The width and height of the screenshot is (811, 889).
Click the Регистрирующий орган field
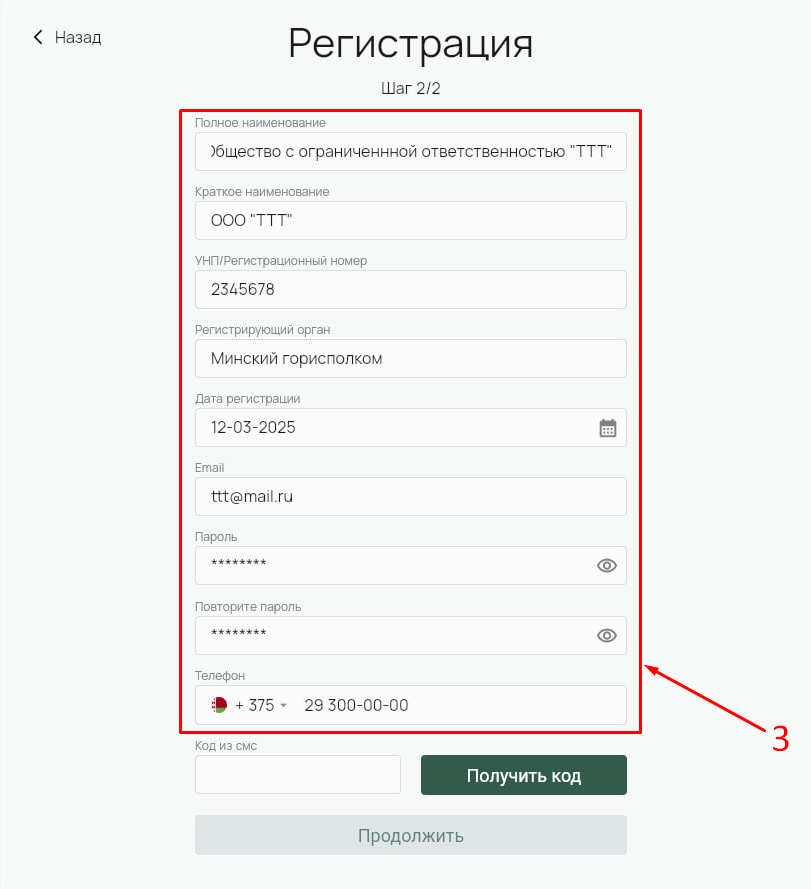411,358
